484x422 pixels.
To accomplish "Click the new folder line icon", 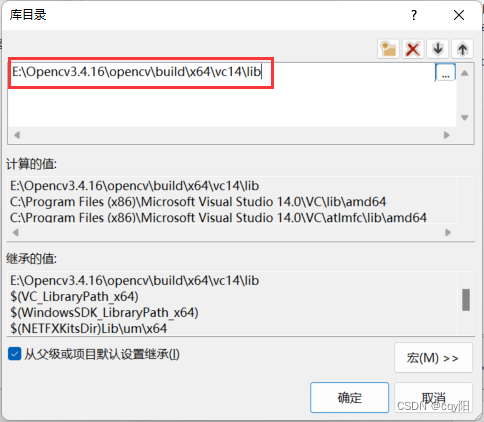I will pyautogui.click(x=388, y=49).
